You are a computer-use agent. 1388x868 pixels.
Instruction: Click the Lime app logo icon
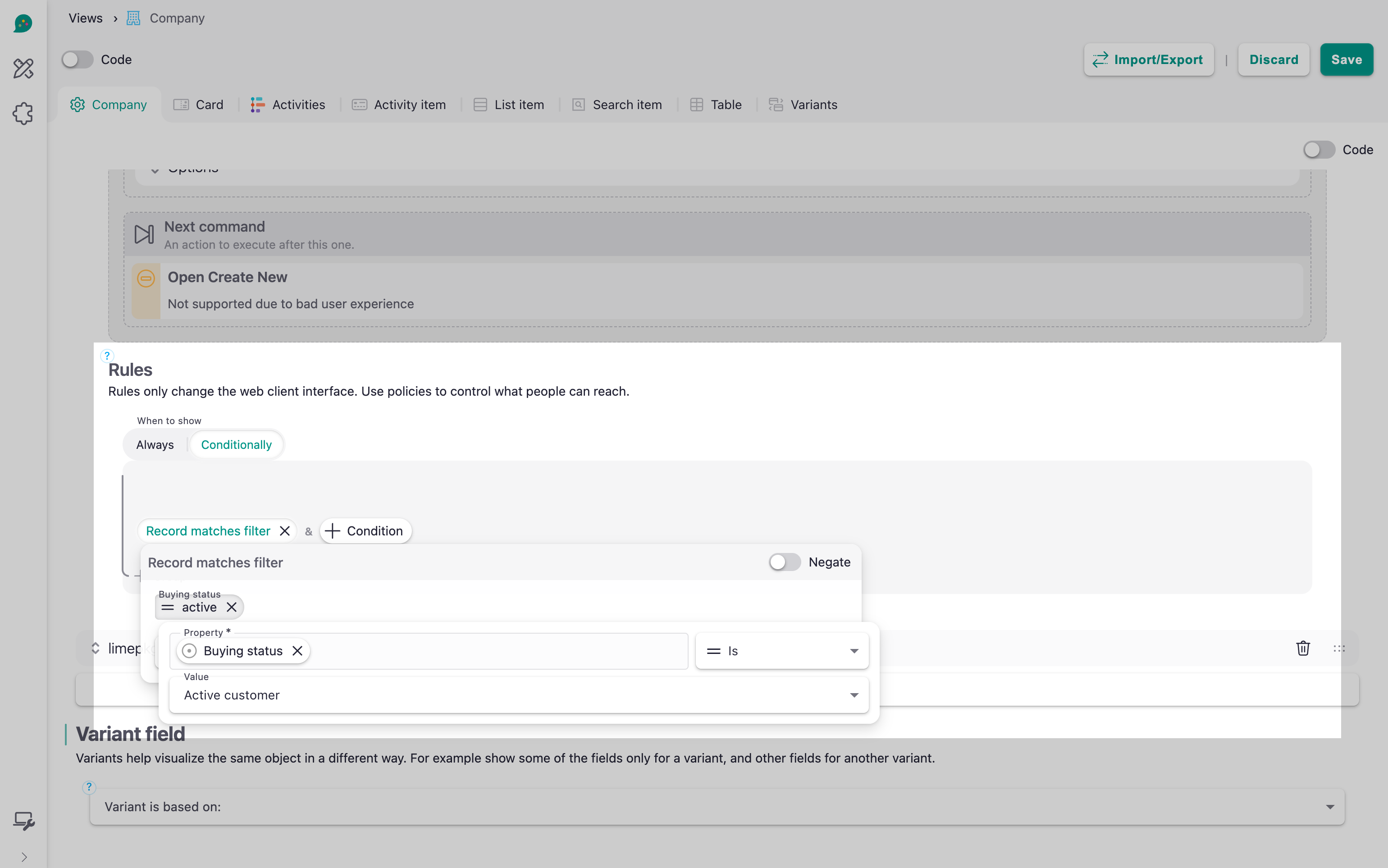point(23,23)
